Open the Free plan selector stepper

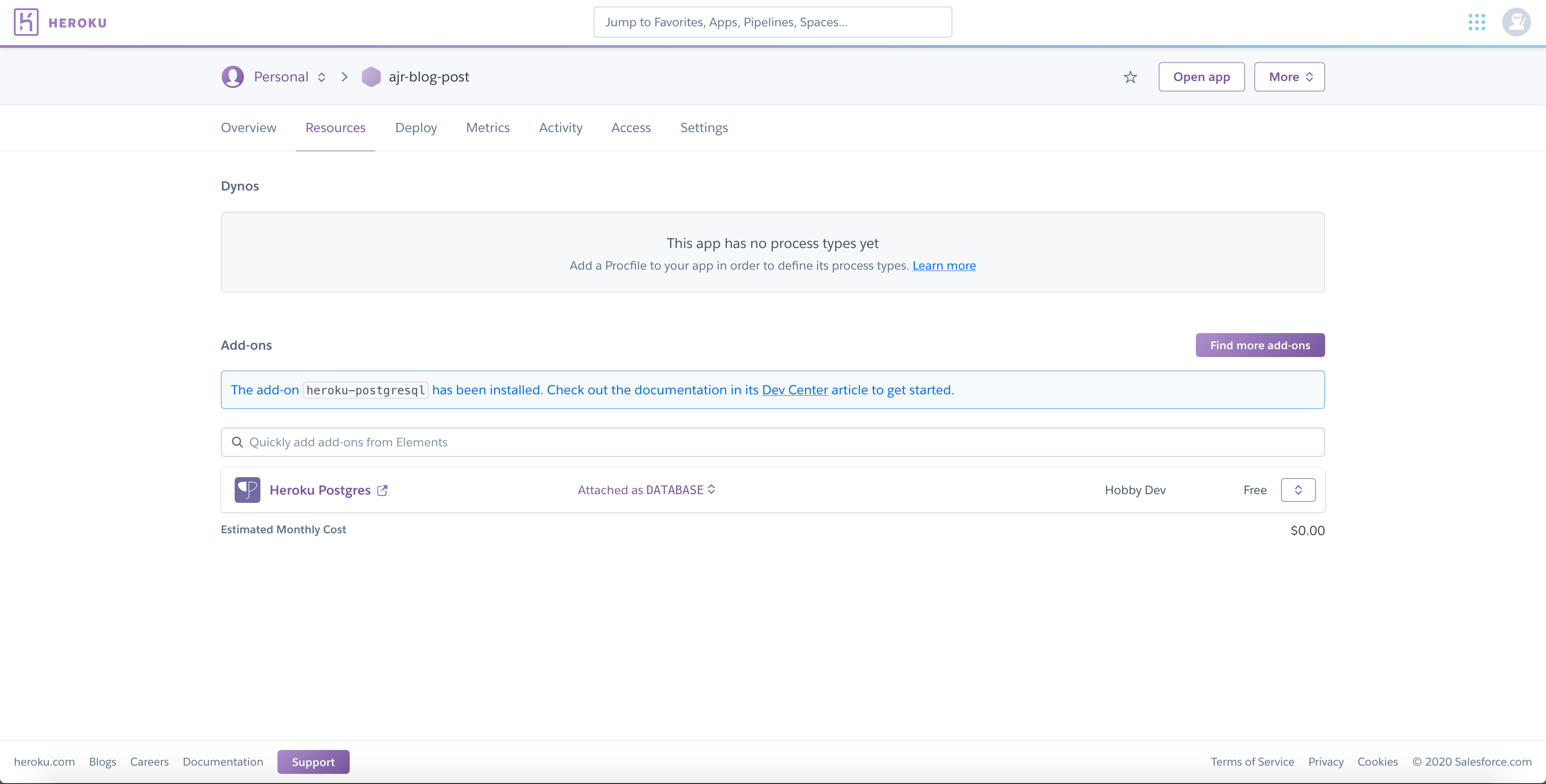click(x=1298, y=489)
